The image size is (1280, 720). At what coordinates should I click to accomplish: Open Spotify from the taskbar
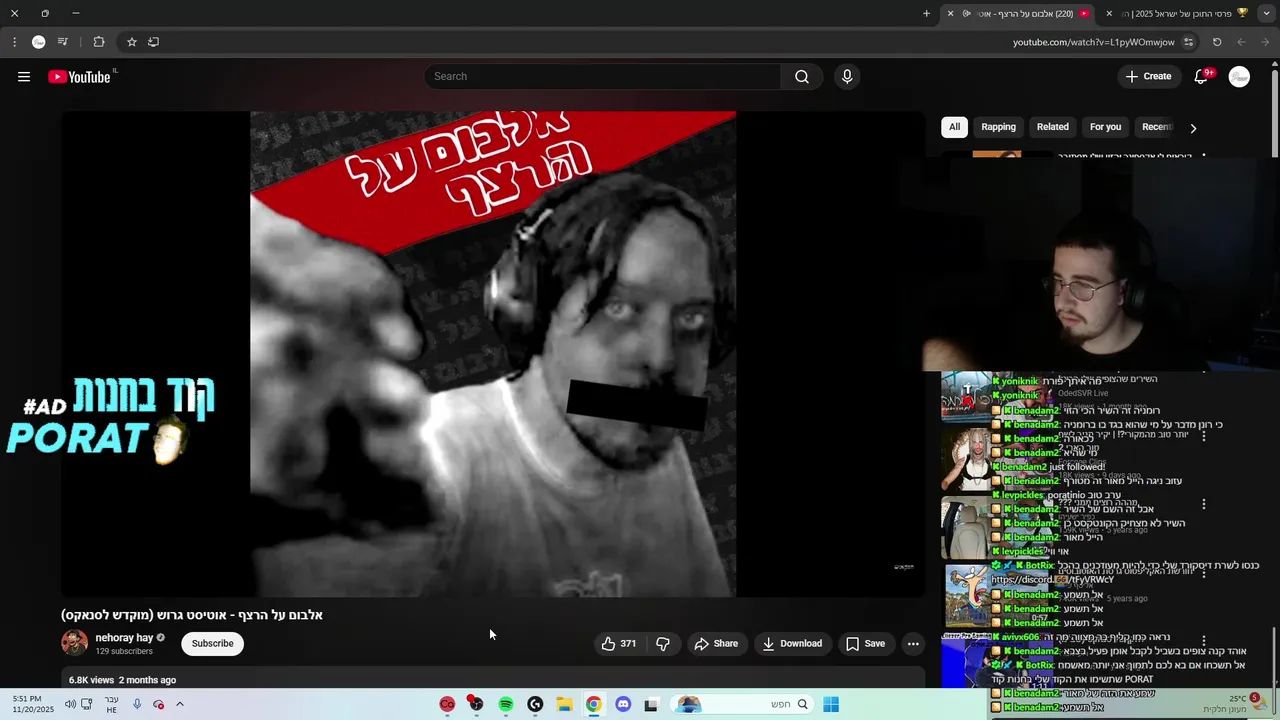(506, 704)
